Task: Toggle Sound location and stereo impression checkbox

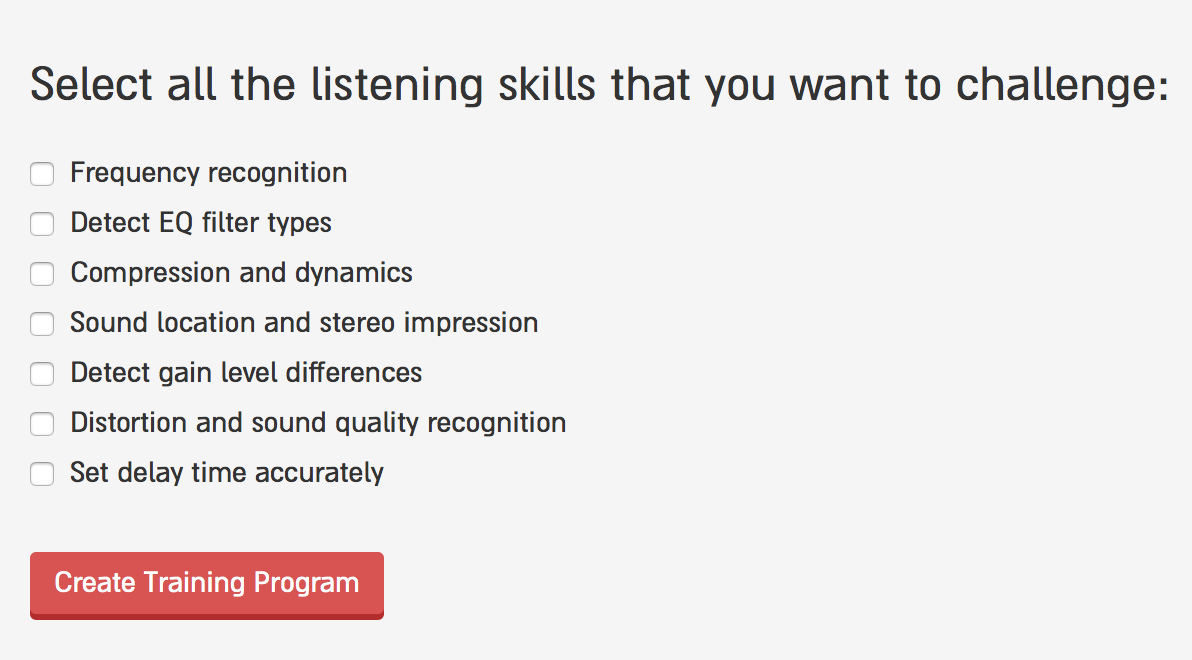Action: (x=42, y=323)
